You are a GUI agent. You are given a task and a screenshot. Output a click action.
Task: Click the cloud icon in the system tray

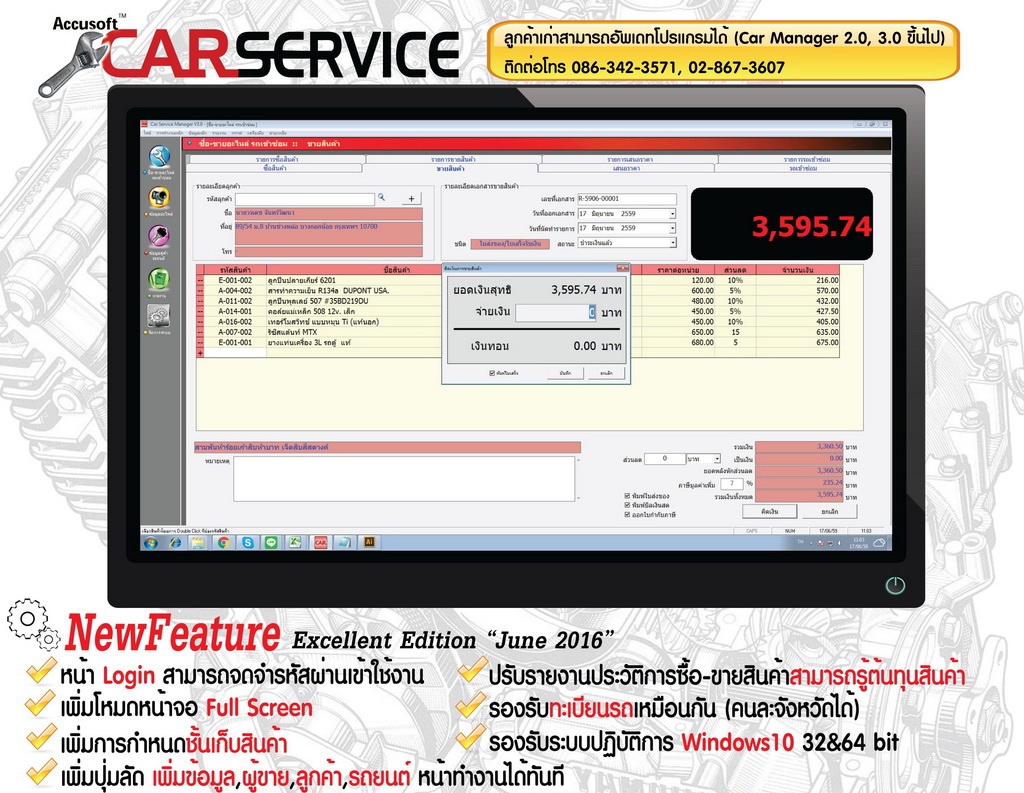879,543
